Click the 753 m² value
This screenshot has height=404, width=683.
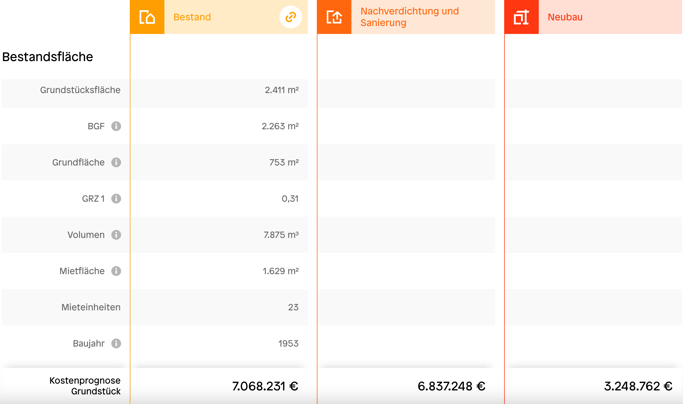click(284, 162)
